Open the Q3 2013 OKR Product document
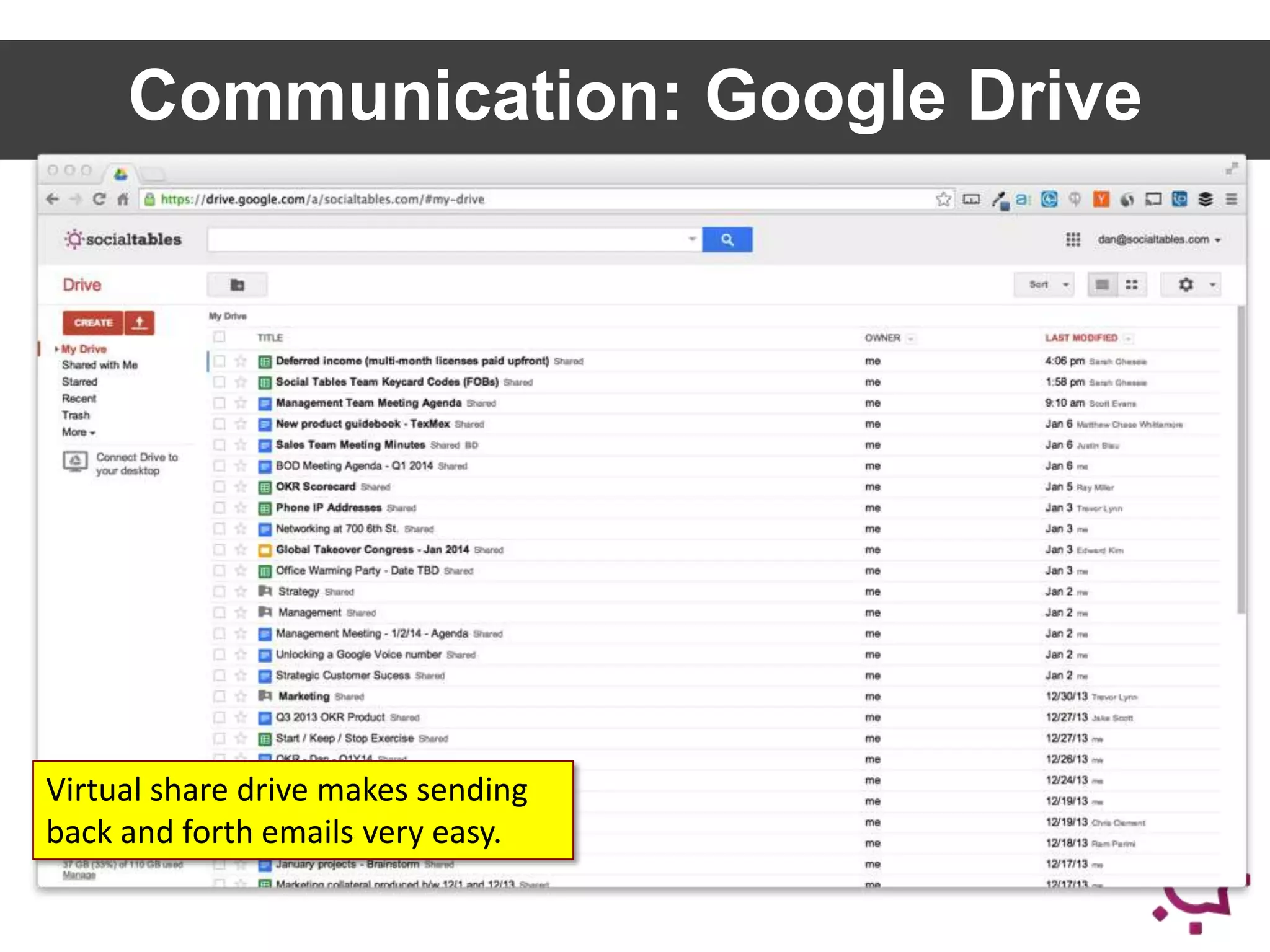 point(331,717)
